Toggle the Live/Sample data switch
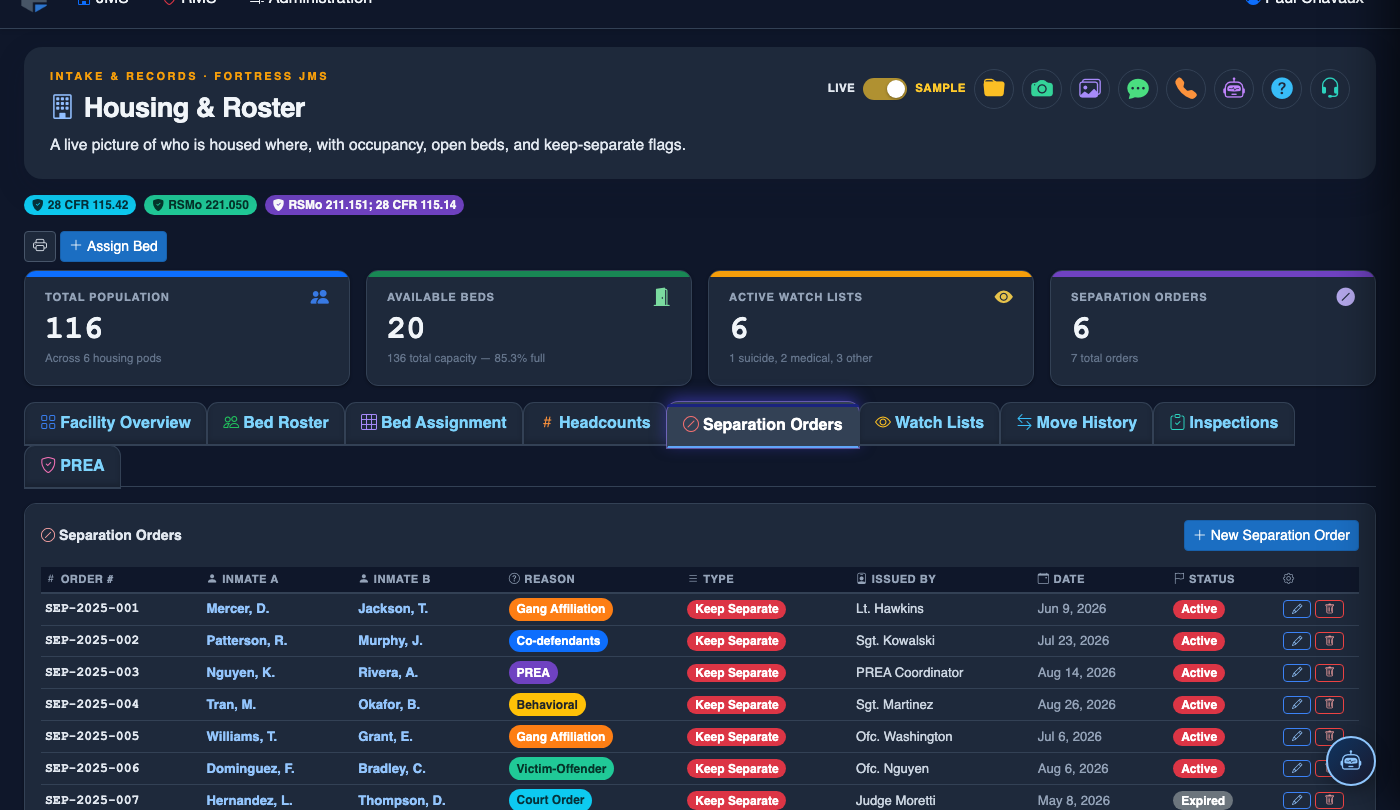The image size is (1400, 810). click(x=885, y=88)
